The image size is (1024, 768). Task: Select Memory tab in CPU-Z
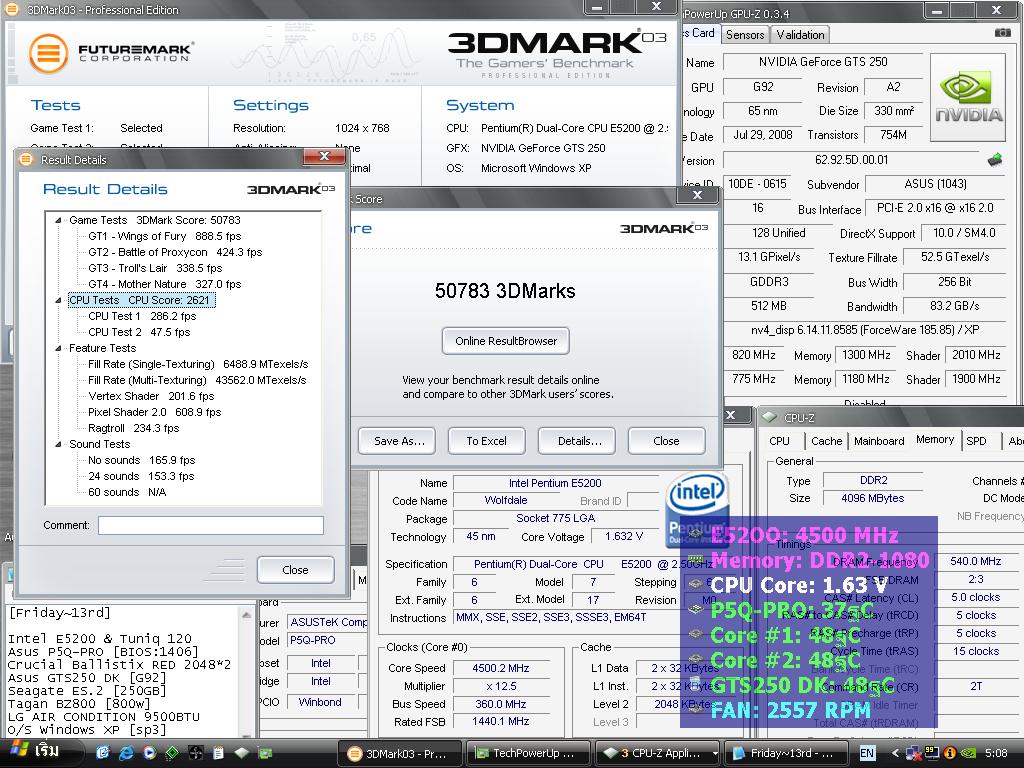pos(935,440)
